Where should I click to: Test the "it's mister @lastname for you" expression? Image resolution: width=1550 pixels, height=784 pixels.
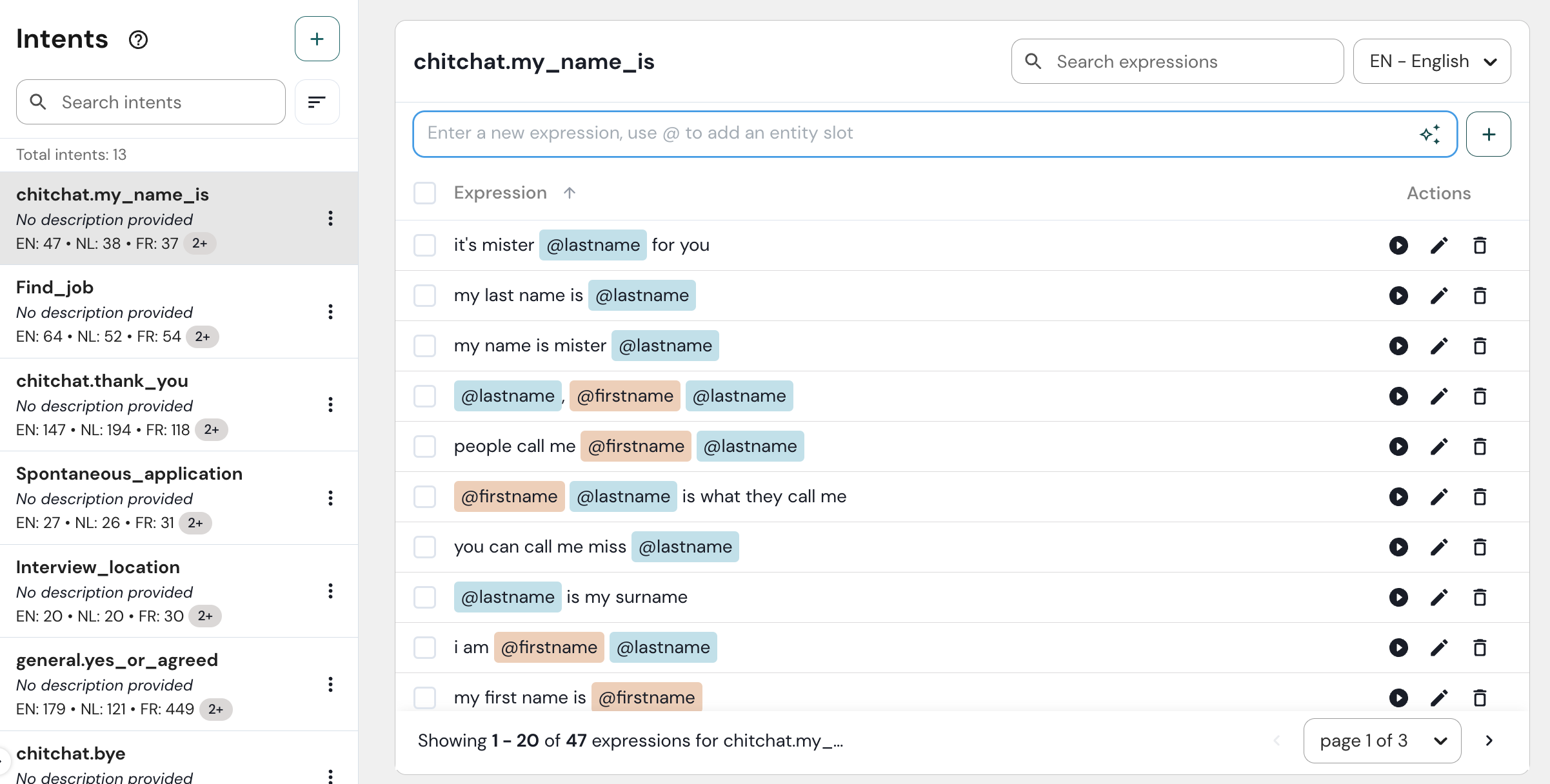[x=1398, y=246]
